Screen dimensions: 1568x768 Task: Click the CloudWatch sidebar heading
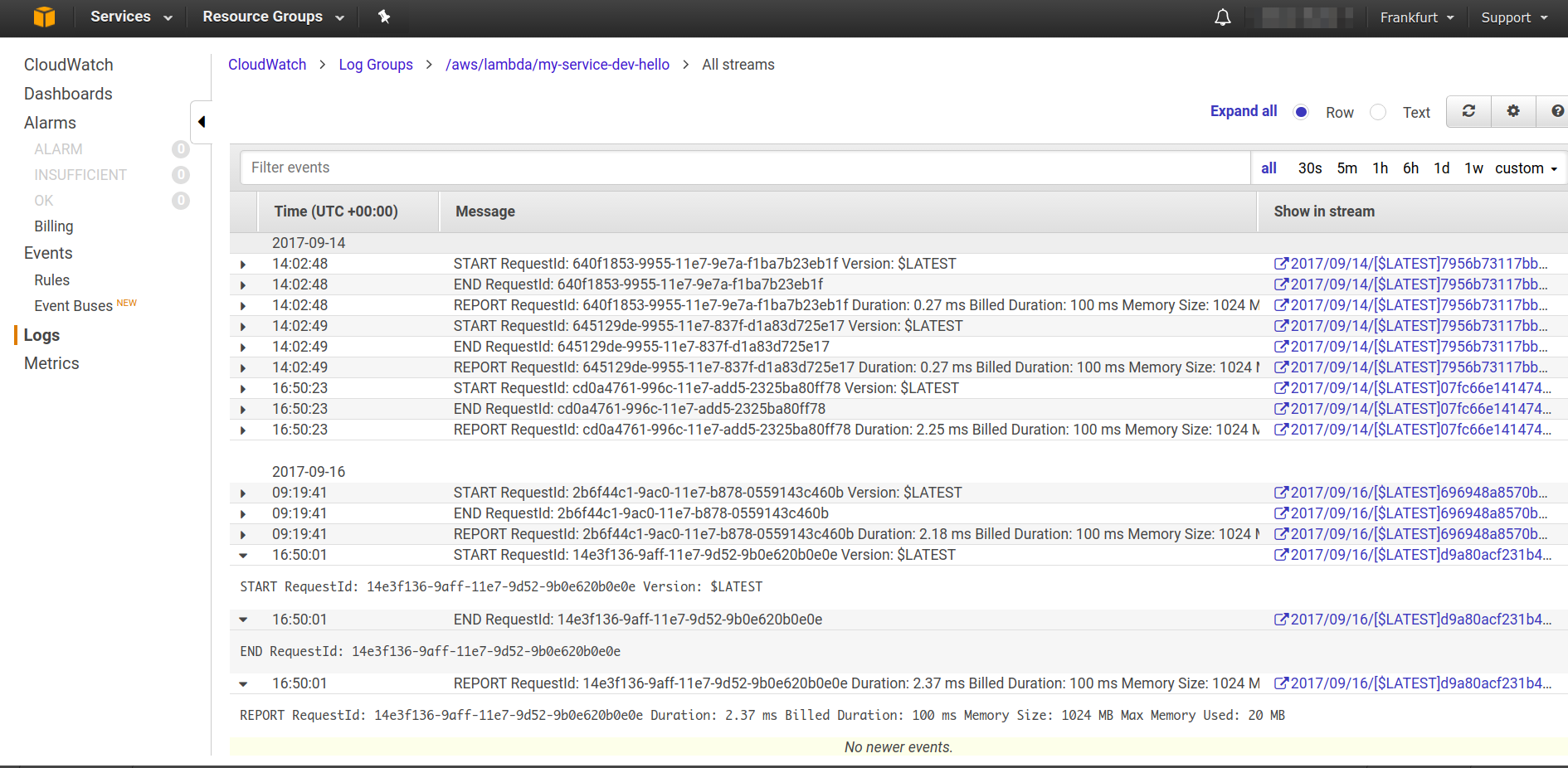click(x=69, y=65)
